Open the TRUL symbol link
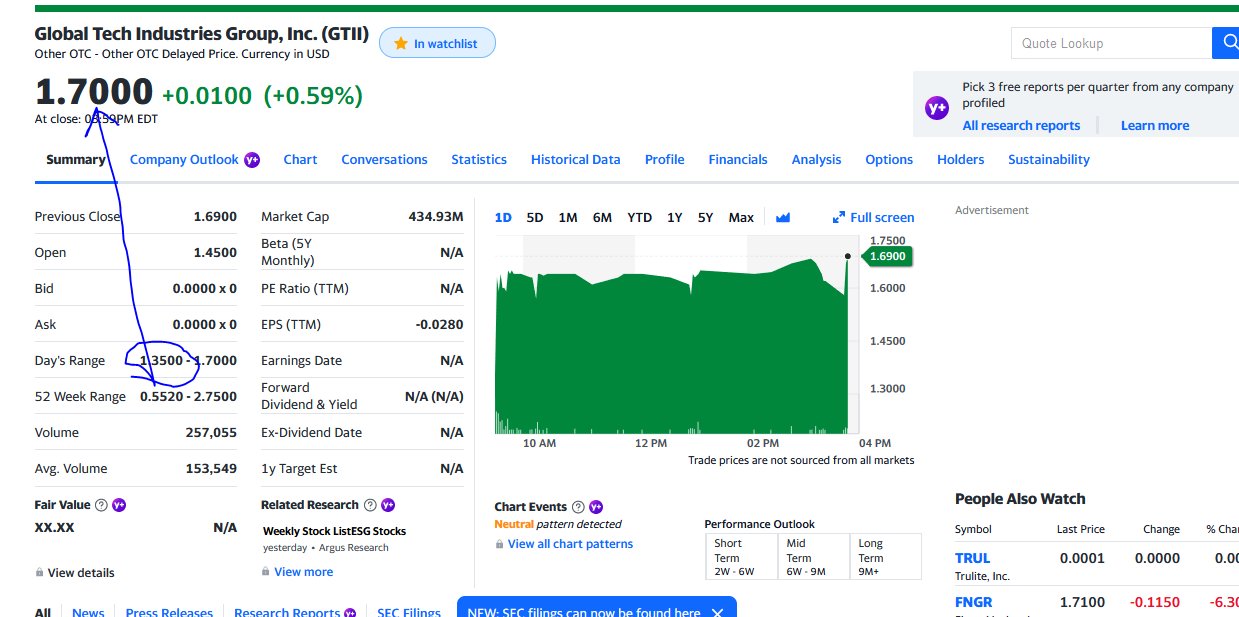This screenshot has width=1239, height=617. point(972,558)
